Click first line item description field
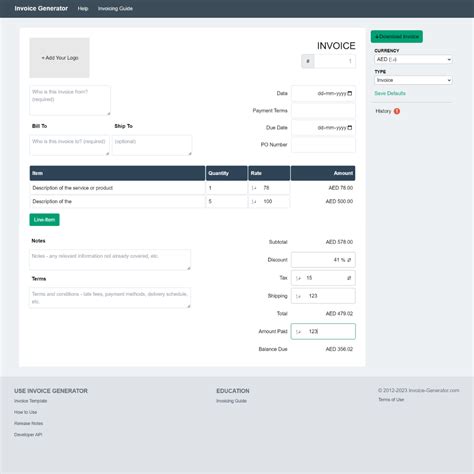 [117, 188]
